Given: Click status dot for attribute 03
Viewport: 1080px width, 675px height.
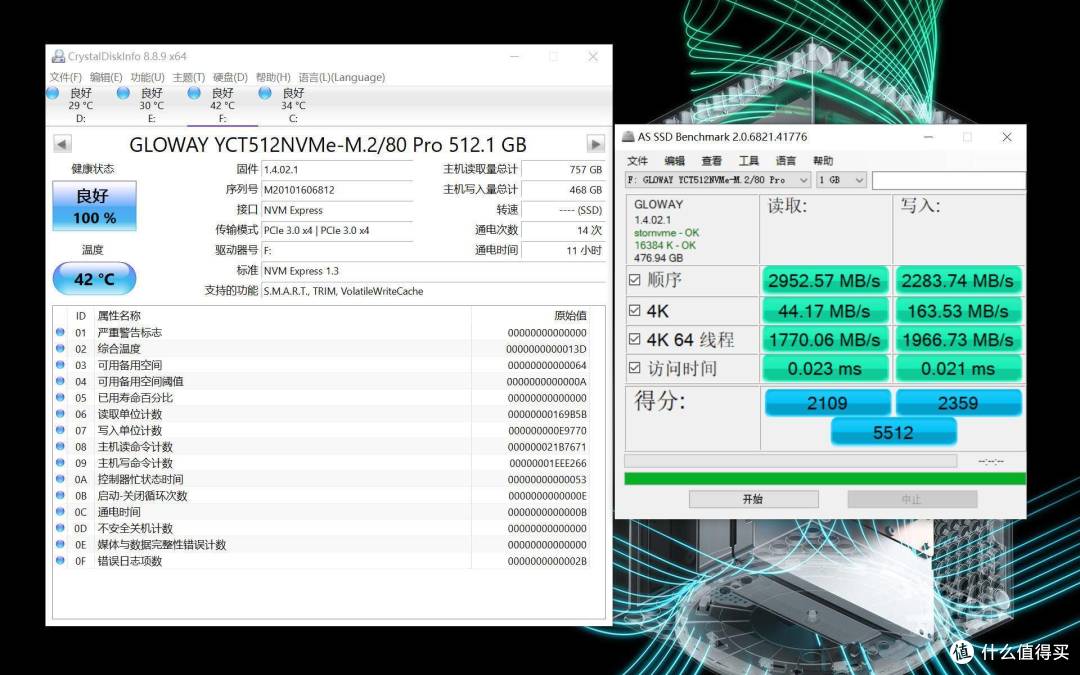Looking at the screenshot, I should coord(60,365).
